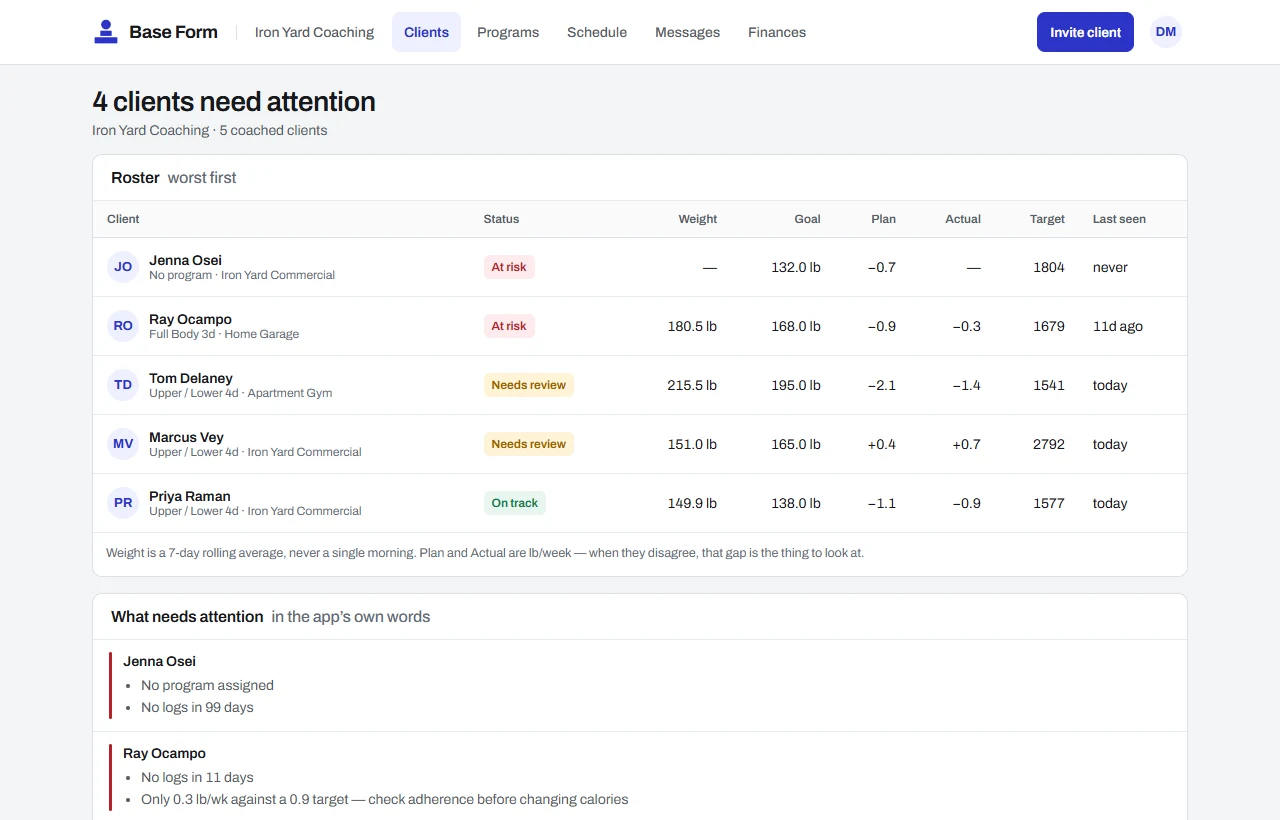Click Jenna Osei's JO avatar

[x=123, y=267]
